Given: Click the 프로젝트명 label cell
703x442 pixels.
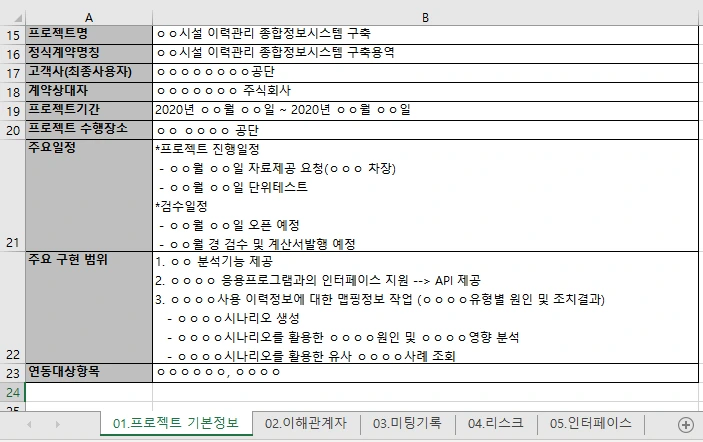Looking at the screenshot, I should pos(89,35).
